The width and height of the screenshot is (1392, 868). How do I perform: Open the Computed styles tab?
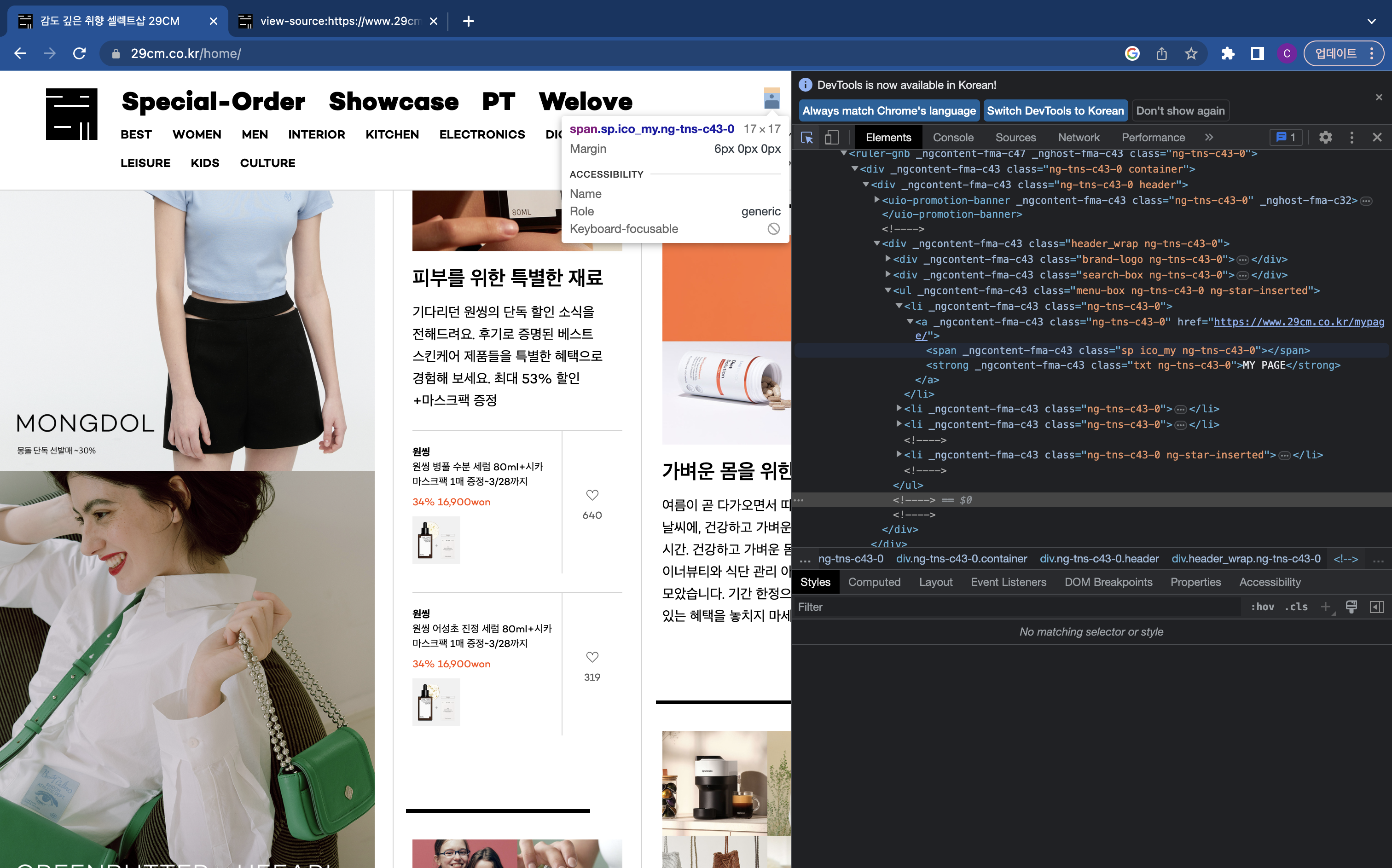pyautogui.click(x=874, y=582)
